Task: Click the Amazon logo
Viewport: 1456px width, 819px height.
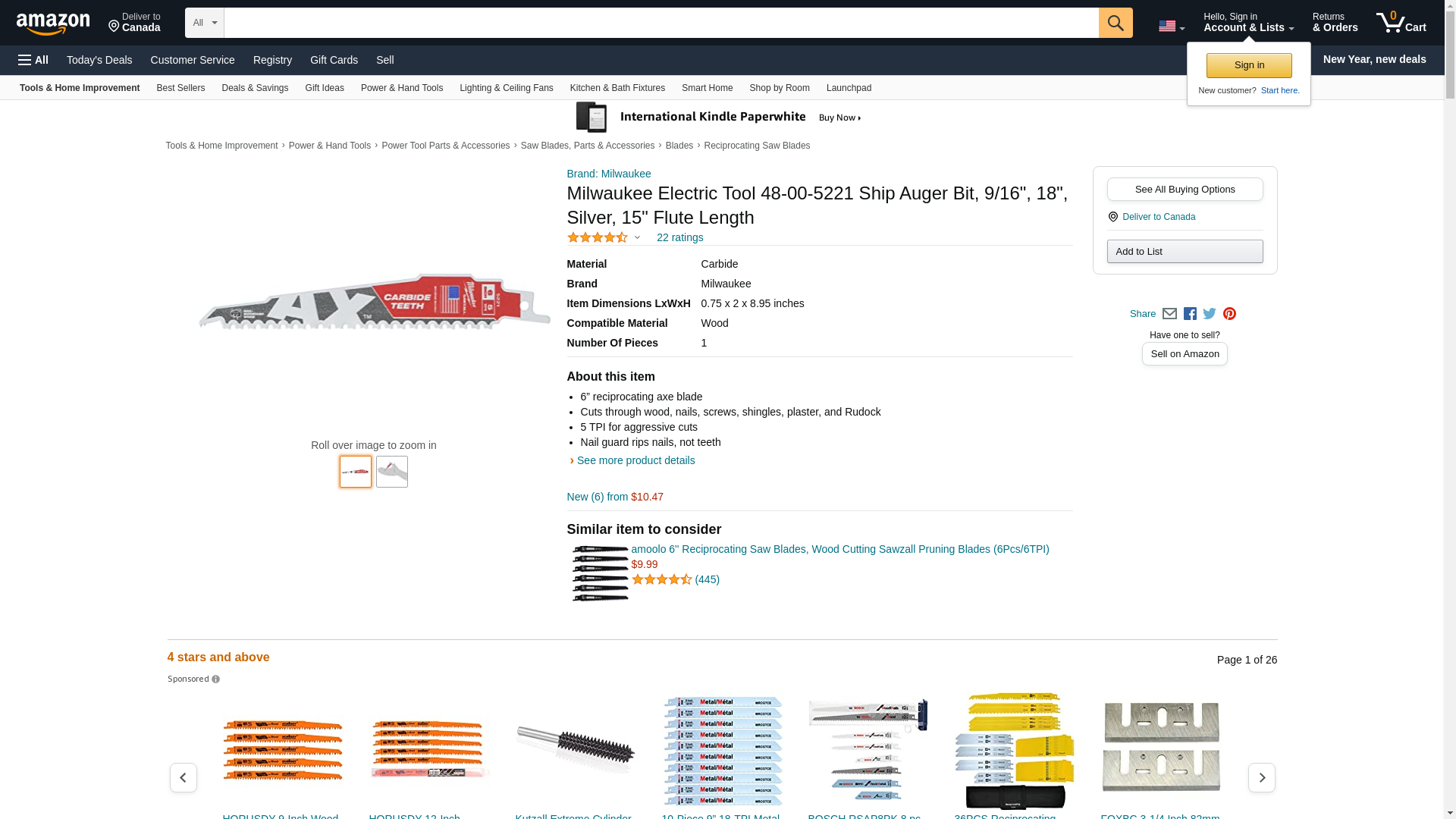Action: (53, 24)
